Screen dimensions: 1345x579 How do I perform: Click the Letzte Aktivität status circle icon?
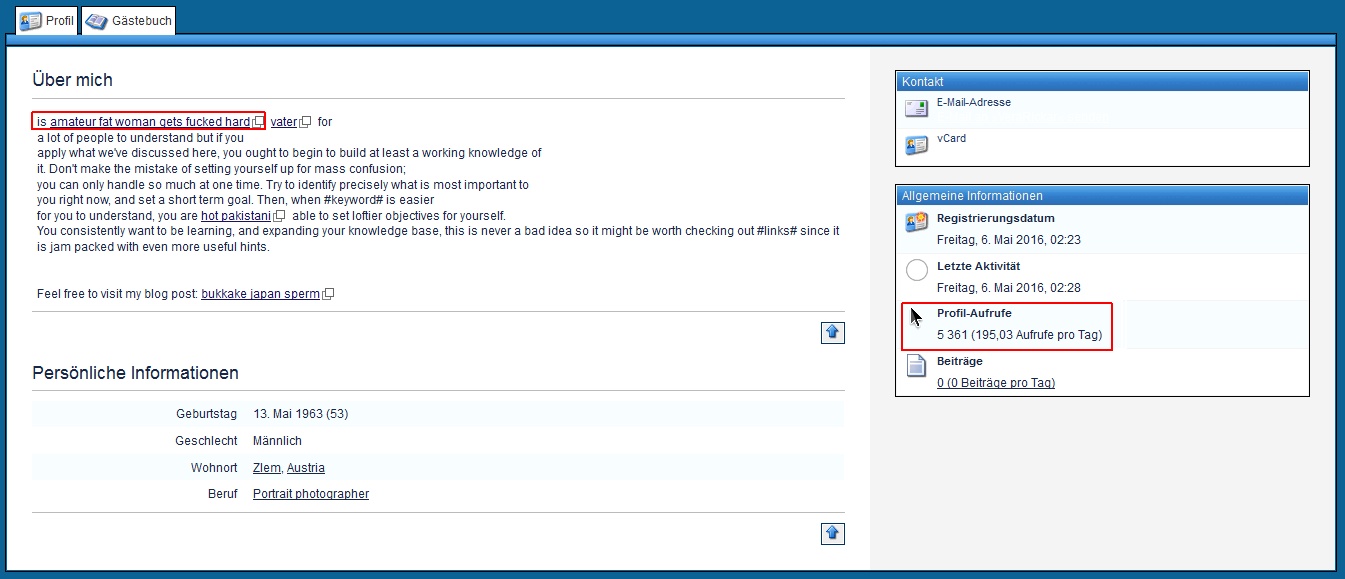[916, 270]
